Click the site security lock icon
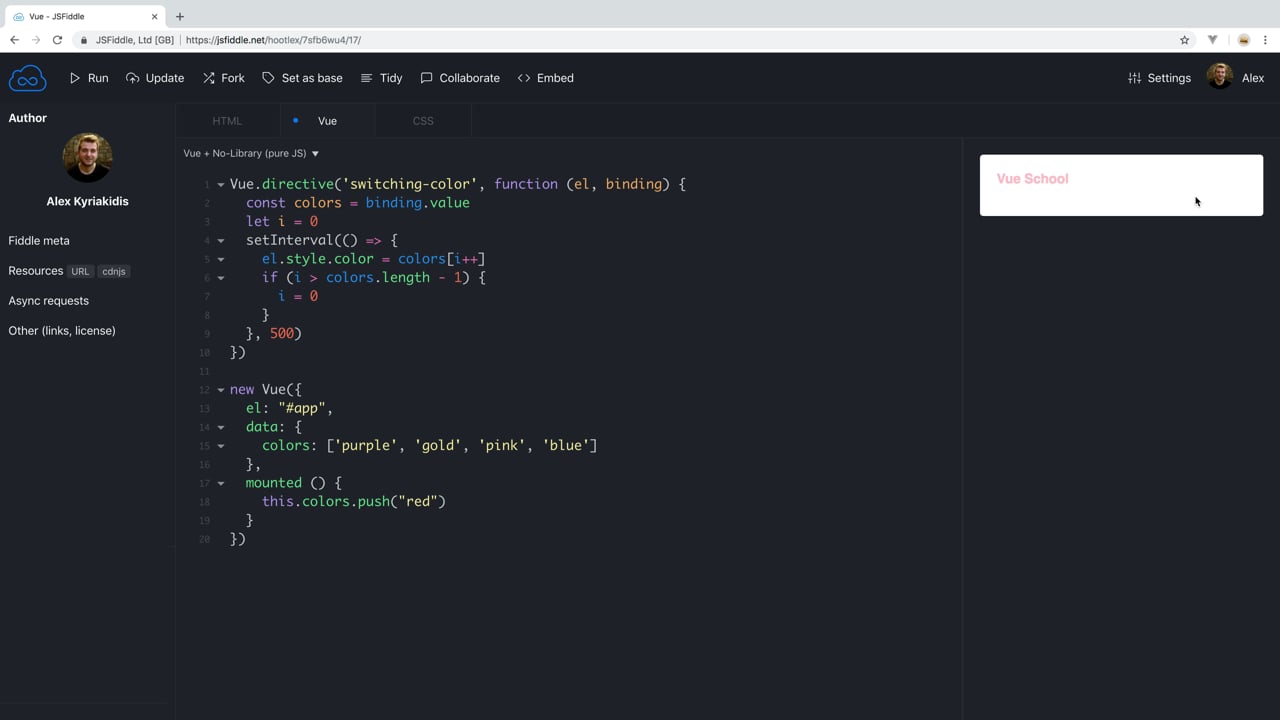The image size is (1280, 720). pyautogui.click(x=84, y=40)
